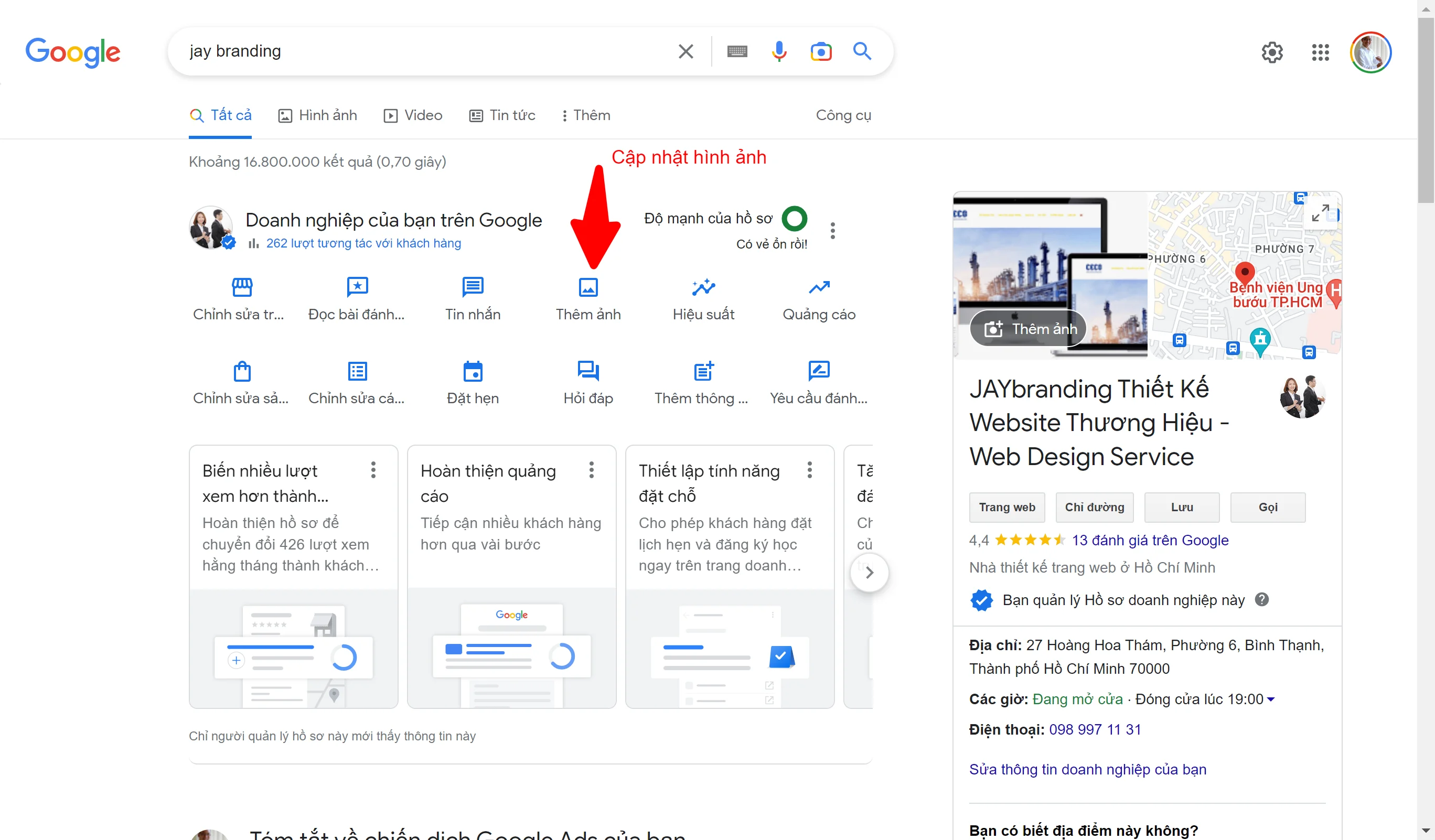Viewport: 1435px width, 840px height.
Task: Click the Lưu save button
Action: point(1182,507)
